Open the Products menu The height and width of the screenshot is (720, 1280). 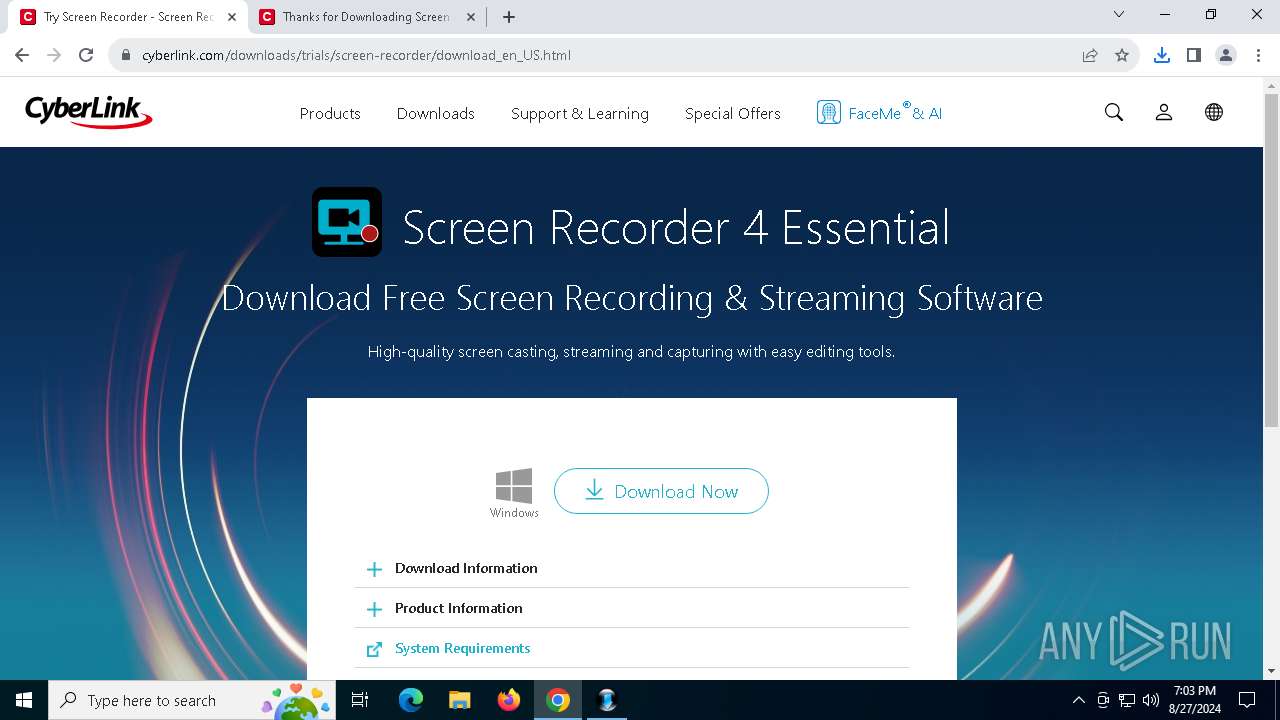[330, 114]
